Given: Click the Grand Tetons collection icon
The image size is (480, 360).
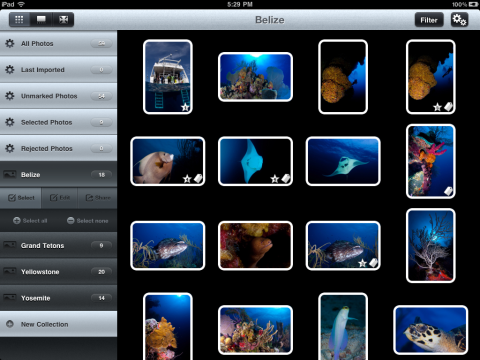Looking at the screenshot, I should 10,245.
